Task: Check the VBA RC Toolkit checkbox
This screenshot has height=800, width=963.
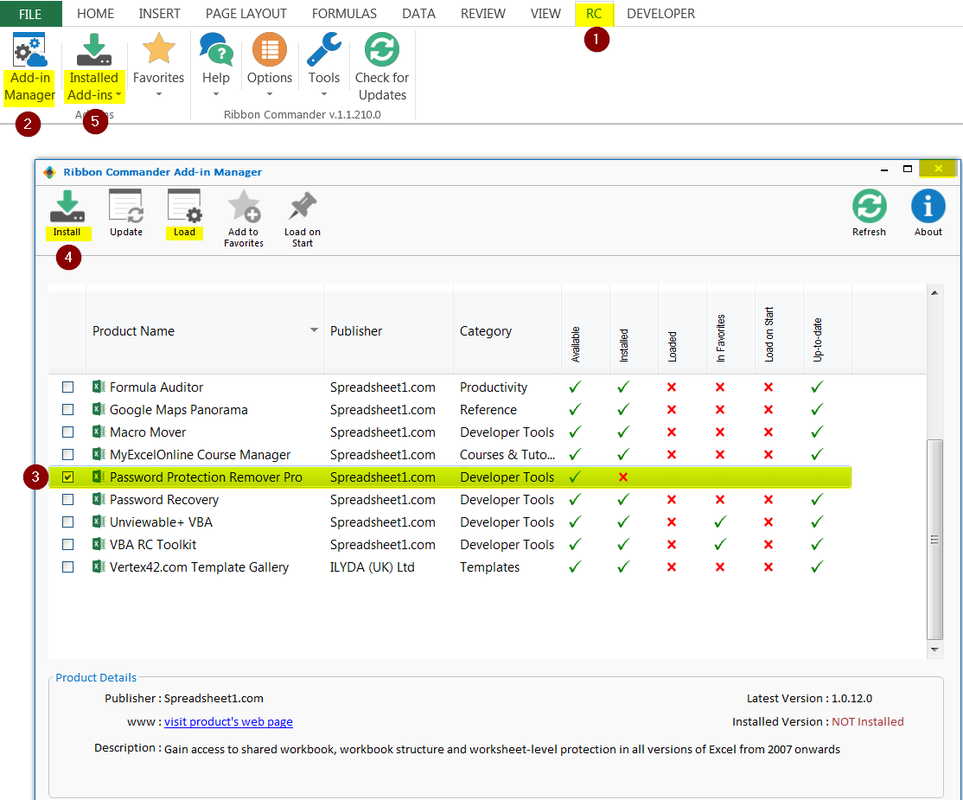Action: click(68, 545)
